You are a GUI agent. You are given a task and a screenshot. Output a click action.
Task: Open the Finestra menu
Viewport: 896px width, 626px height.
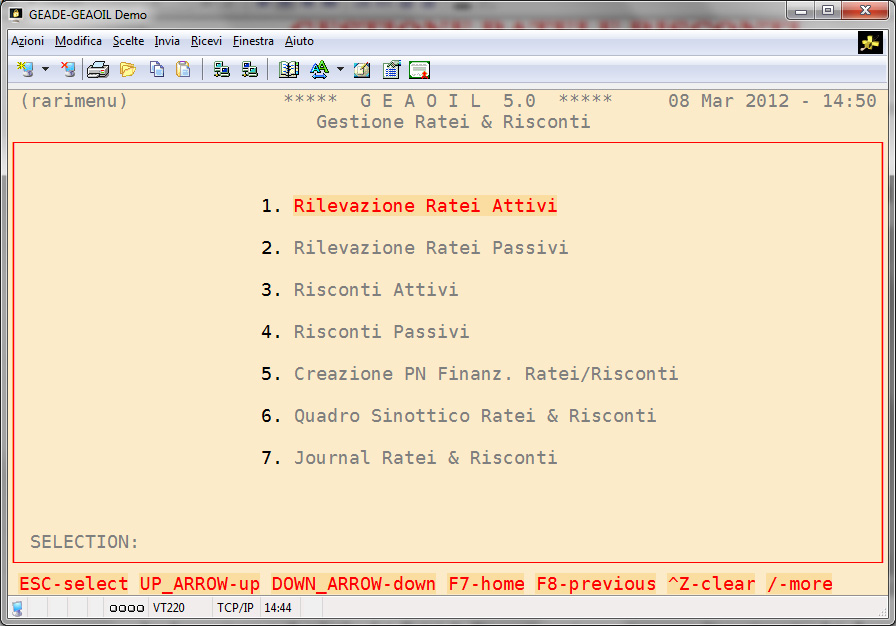point(253,41)
